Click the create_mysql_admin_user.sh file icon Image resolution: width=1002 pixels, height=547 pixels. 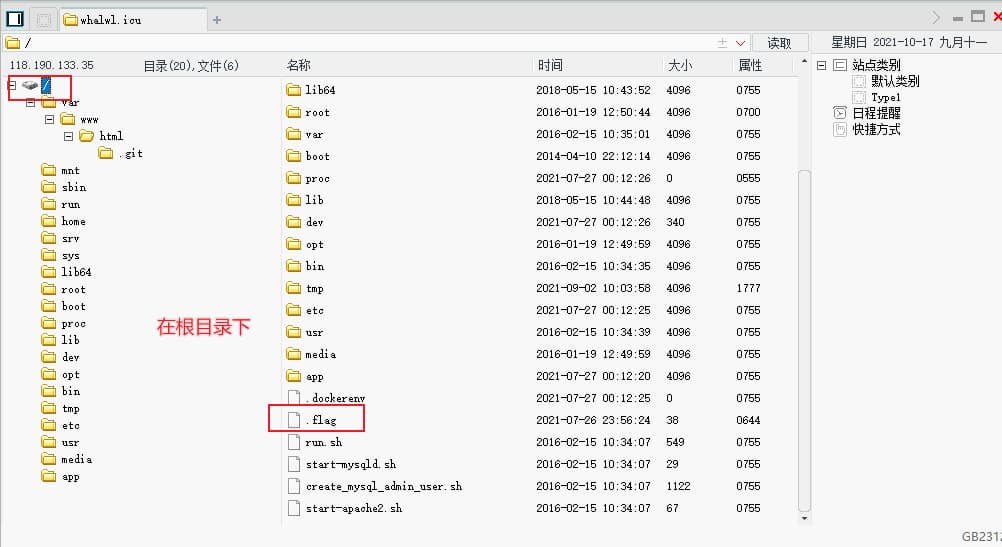click(293, 486)
